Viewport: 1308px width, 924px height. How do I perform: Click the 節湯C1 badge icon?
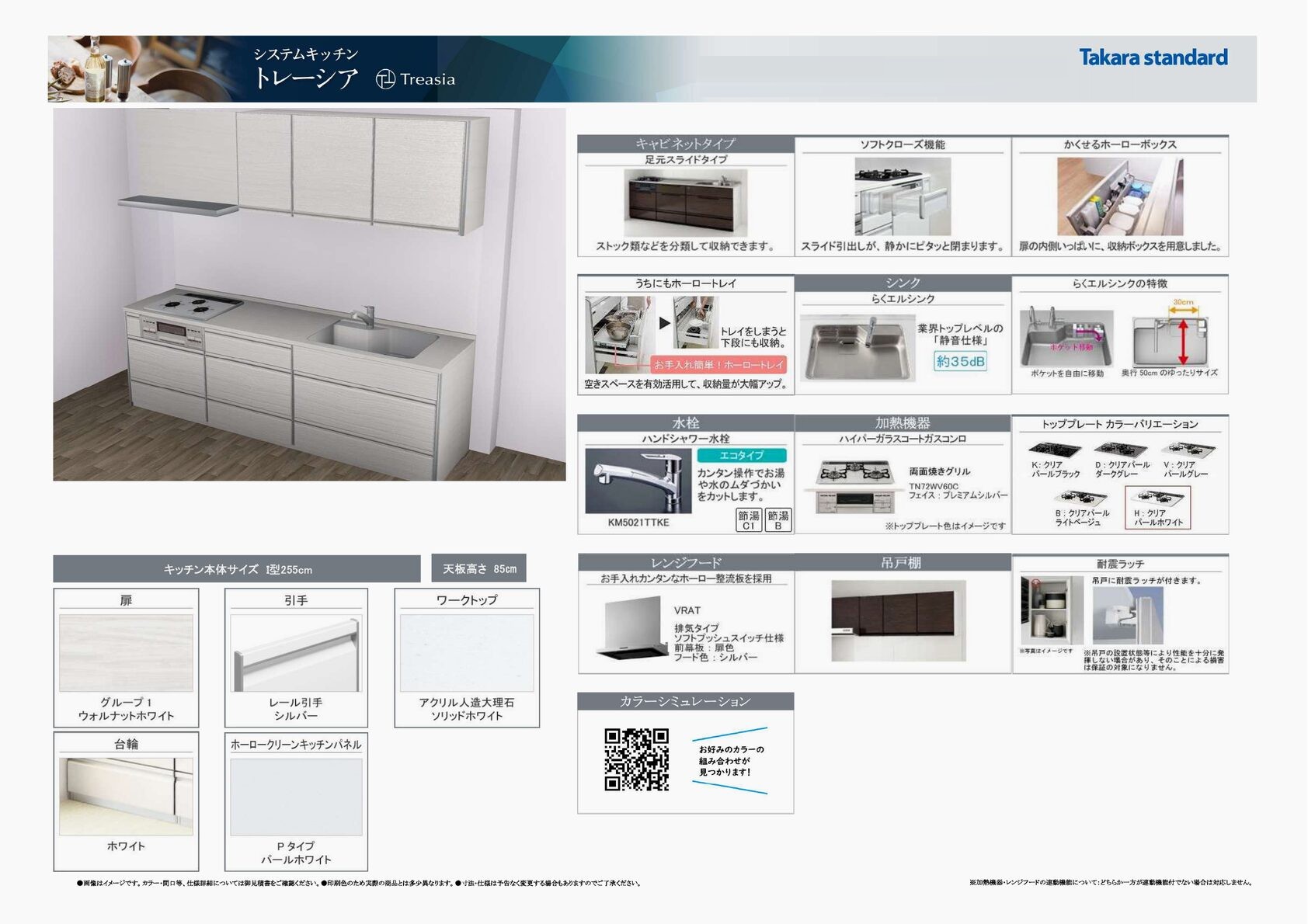749,520
